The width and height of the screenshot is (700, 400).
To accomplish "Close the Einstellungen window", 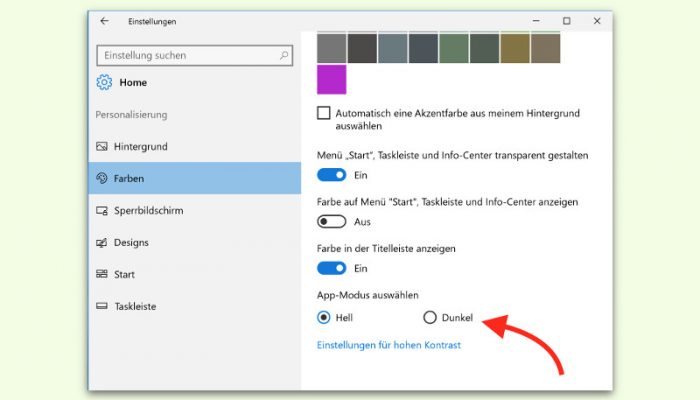I will 597,21.
